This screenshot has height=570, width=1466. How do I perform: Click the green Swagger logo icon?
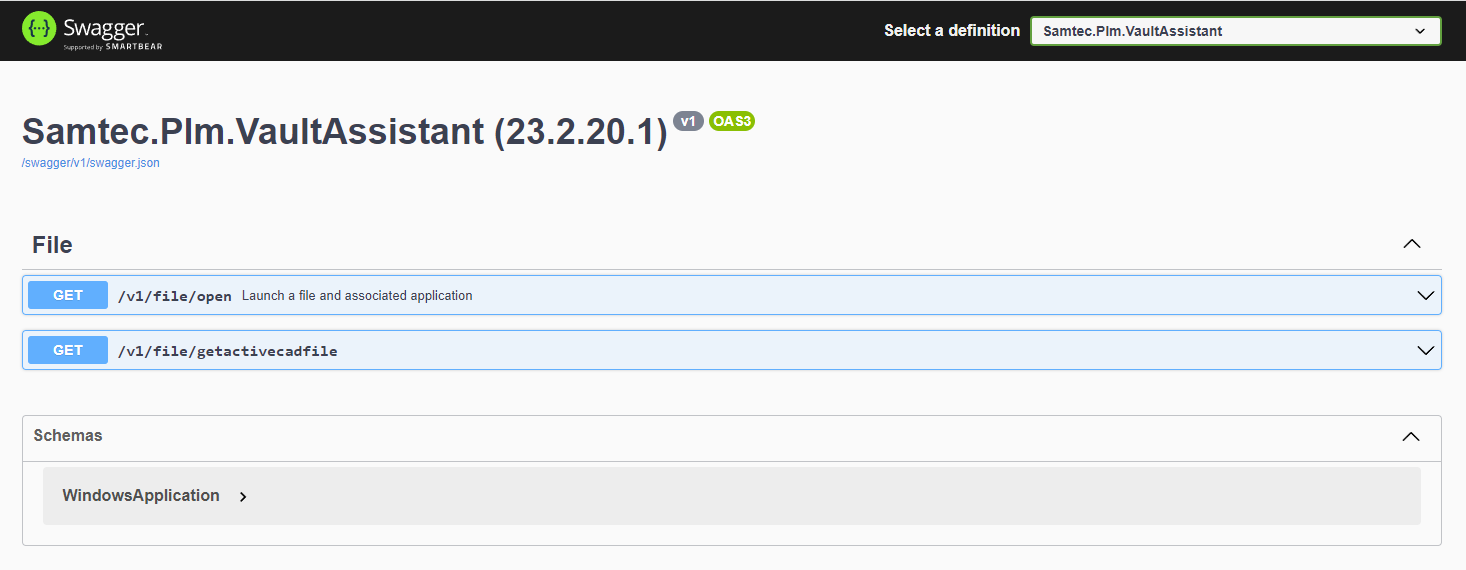pos(40,30)
